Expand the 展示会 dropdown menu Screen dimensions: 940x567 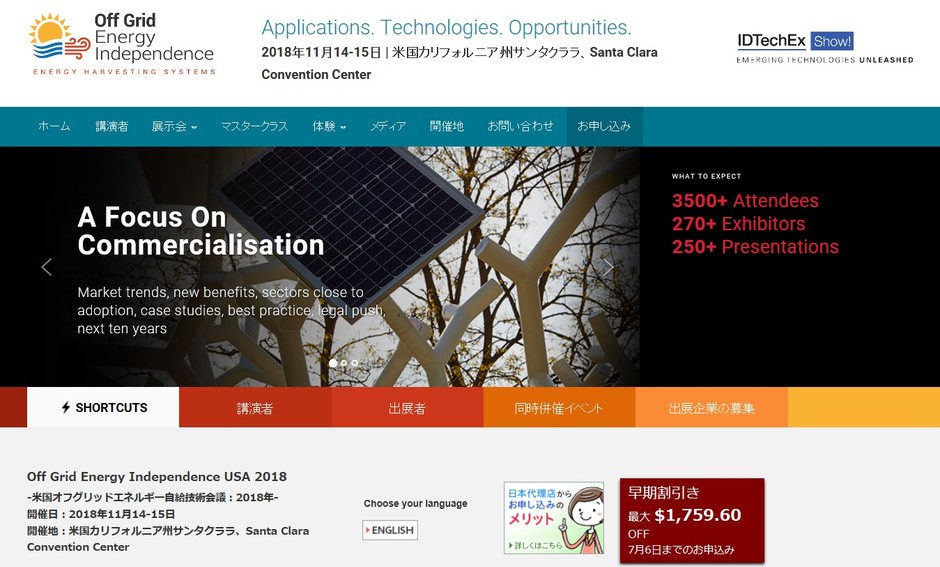(x=174, y=126)
